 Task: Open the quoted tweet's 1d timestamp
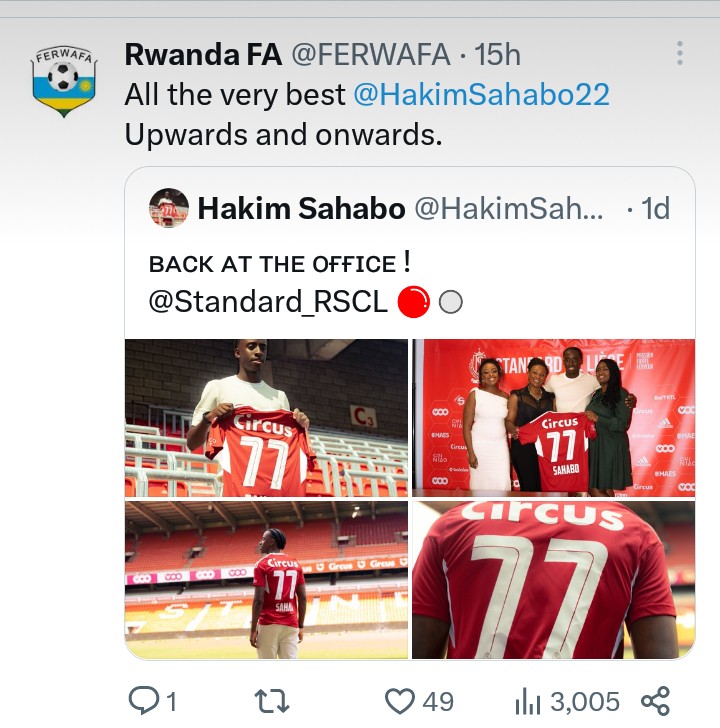[655, 208]
